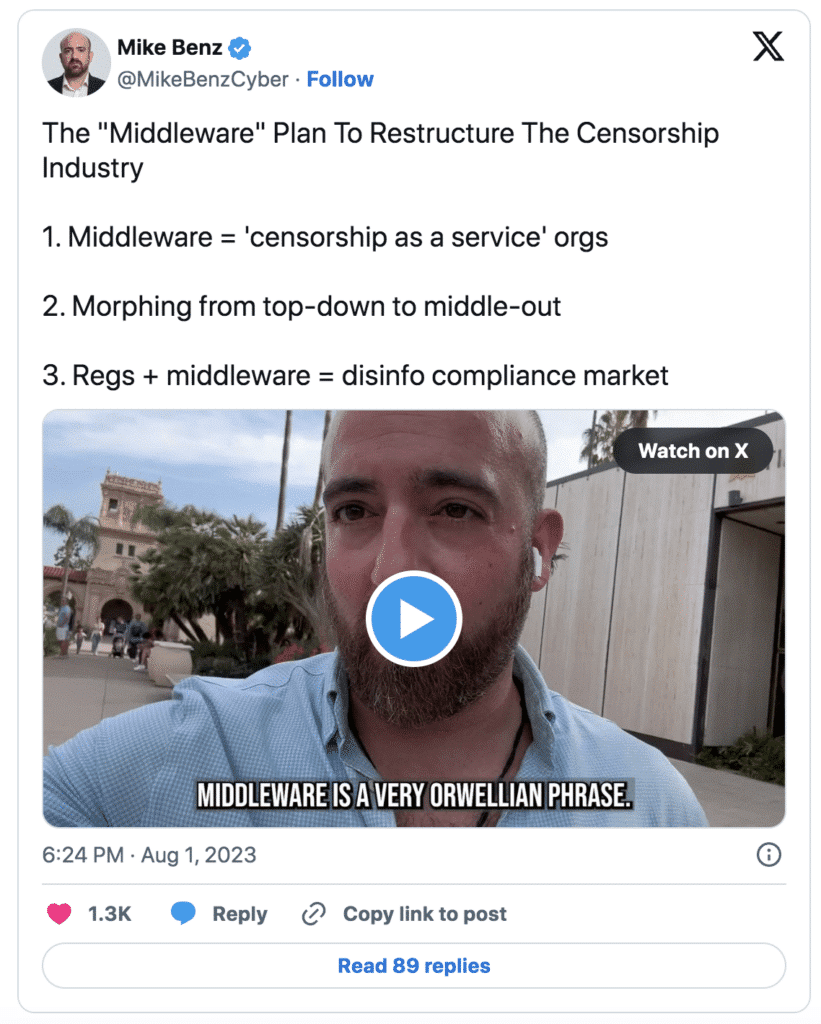The height and width of the screenshot is (1024, 821).
Task: Play the embedded video
Action: click(x=413, y=618)
